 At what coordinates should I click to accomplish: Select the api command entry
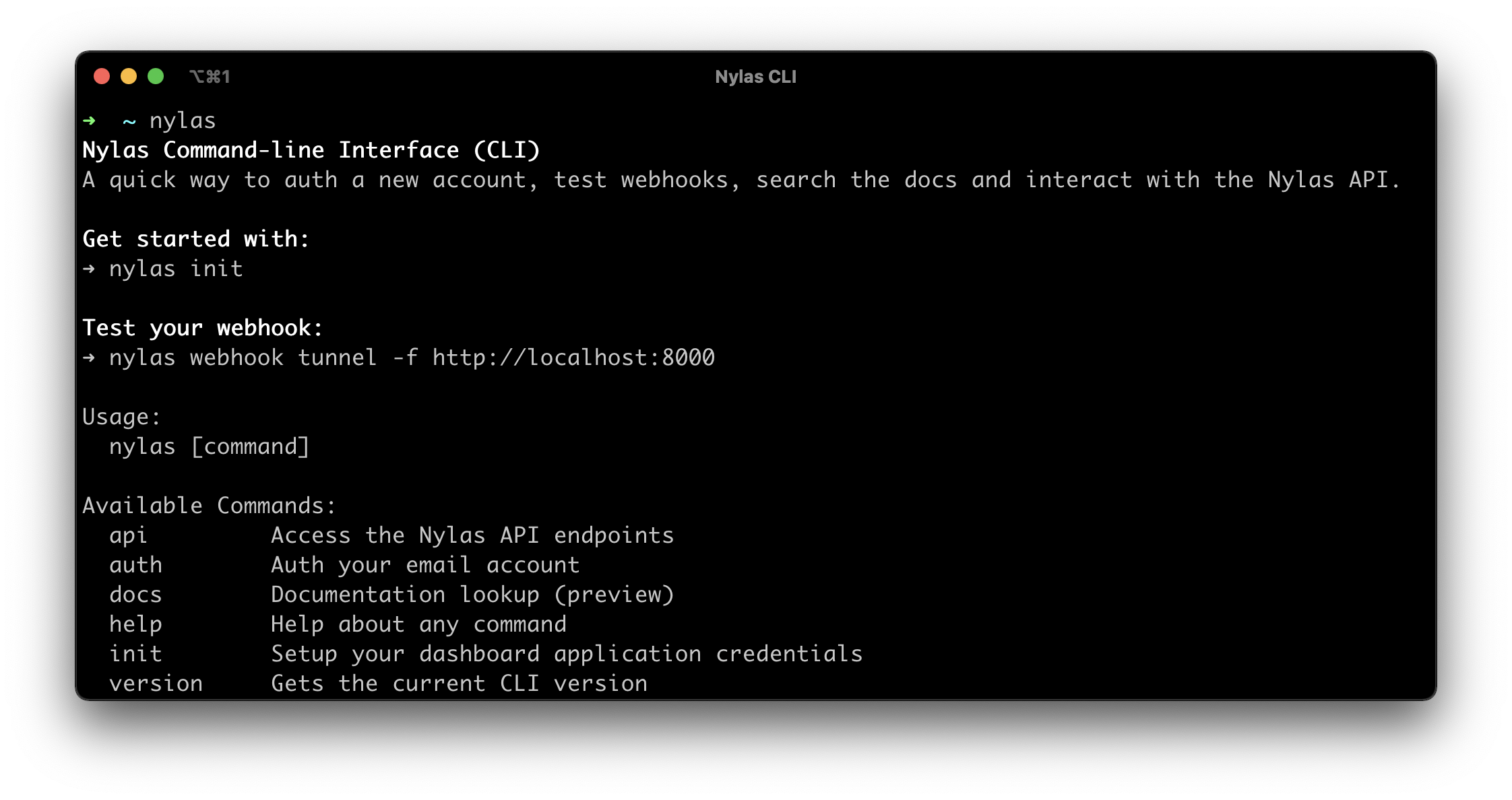[x=128, y=535]
